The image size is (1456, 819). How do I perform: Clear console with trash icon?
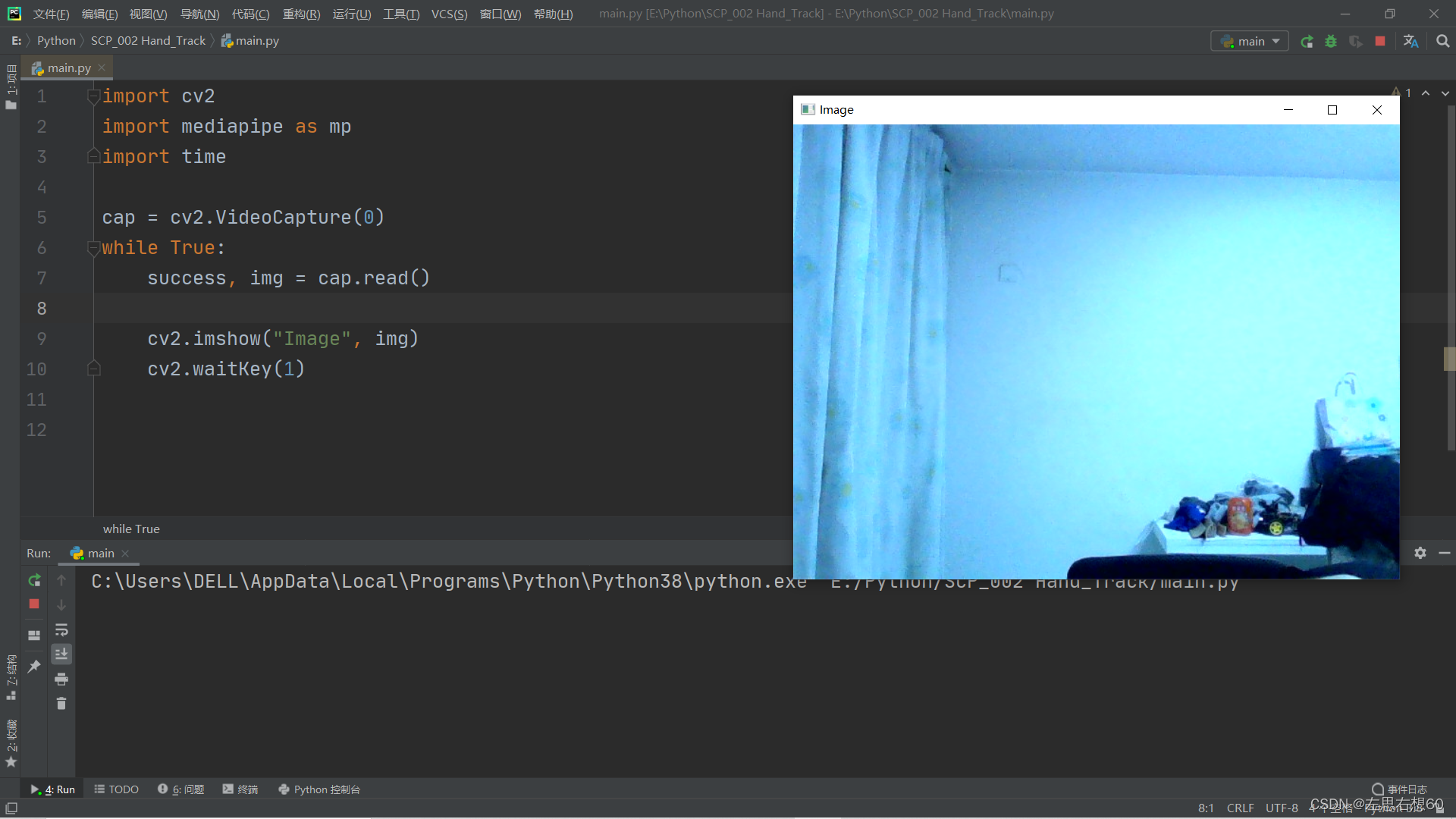(61, 704)
